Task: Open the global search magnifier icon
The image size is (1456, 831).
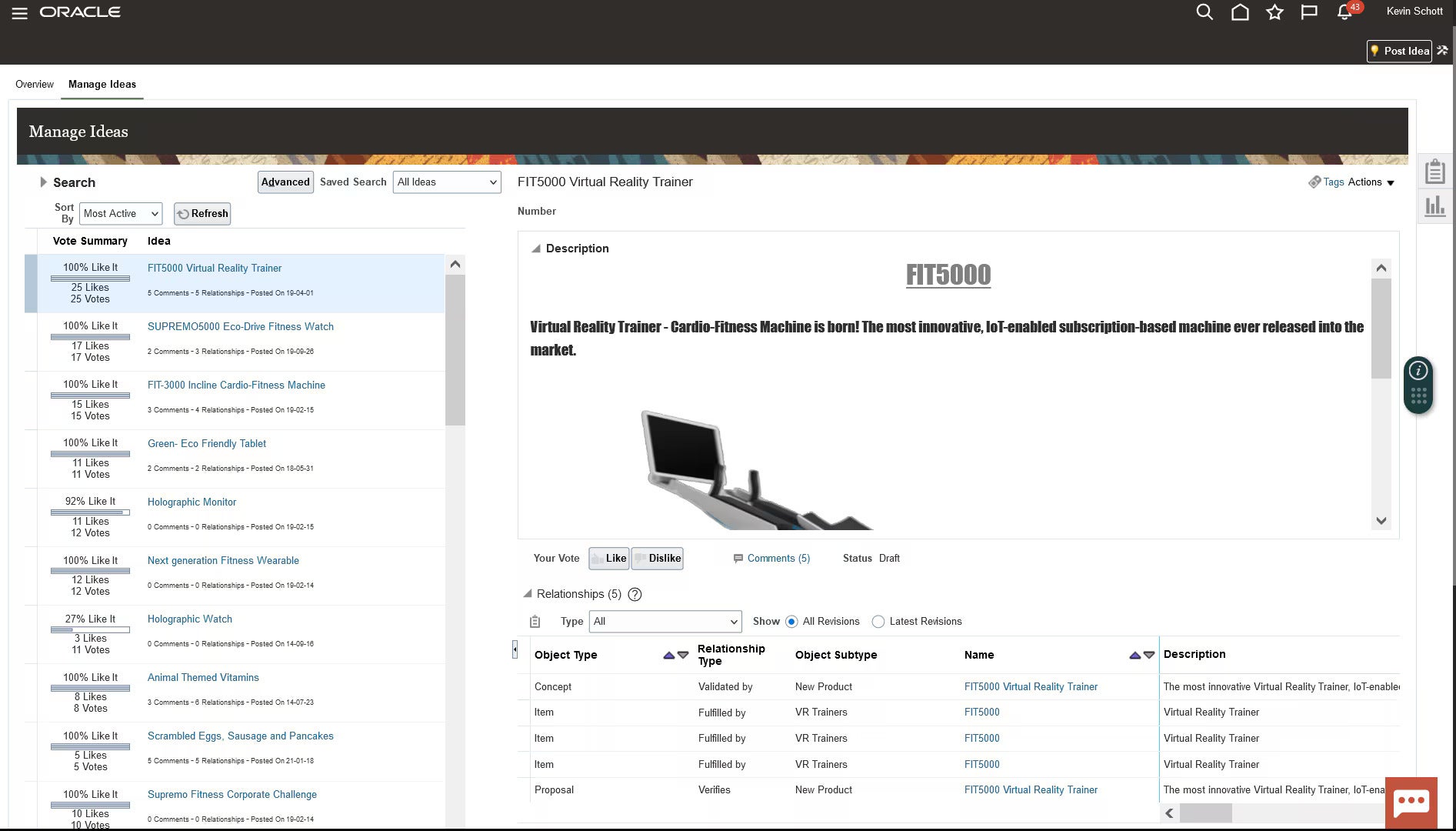Action: click(x=1204, y=12)
